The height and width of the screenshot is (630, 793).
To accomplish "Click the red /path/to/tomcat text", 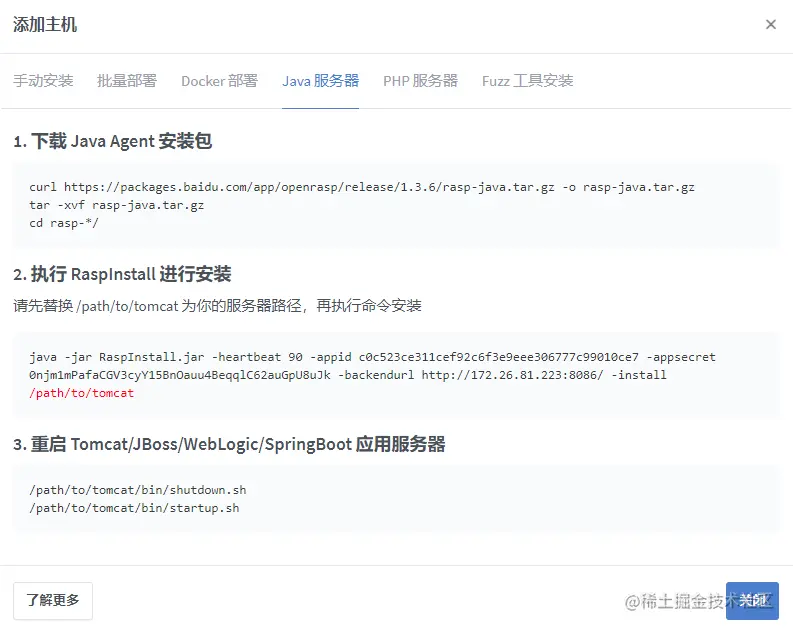I will pos(81,393).
